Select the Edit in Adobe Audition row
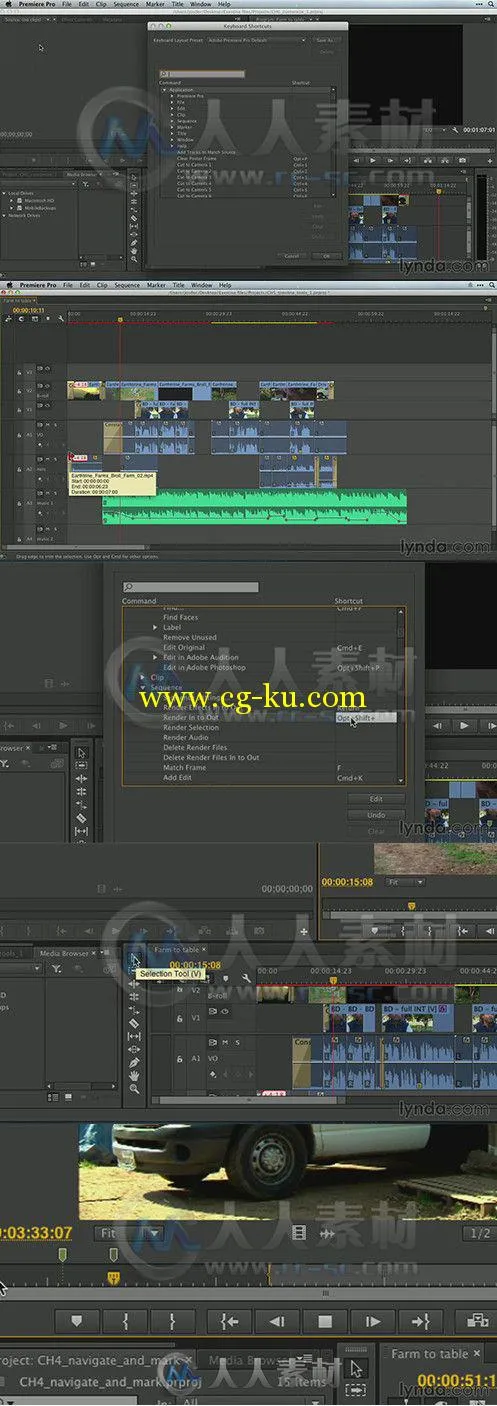This screenshot has height=1406, width=497. [x=260, y=658]
